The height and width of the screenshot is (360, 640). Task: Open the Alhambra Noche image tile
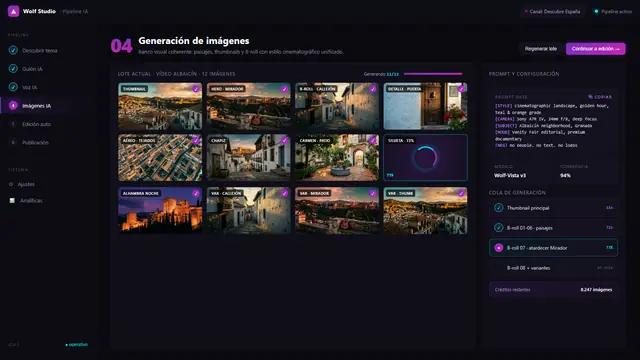coord(160,211)
